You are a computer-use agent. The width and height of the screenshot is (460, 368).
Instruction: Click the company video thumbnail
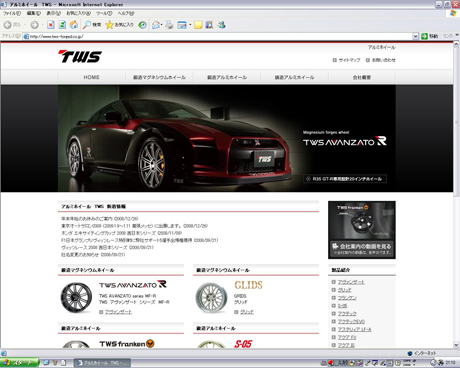point(362,230)
